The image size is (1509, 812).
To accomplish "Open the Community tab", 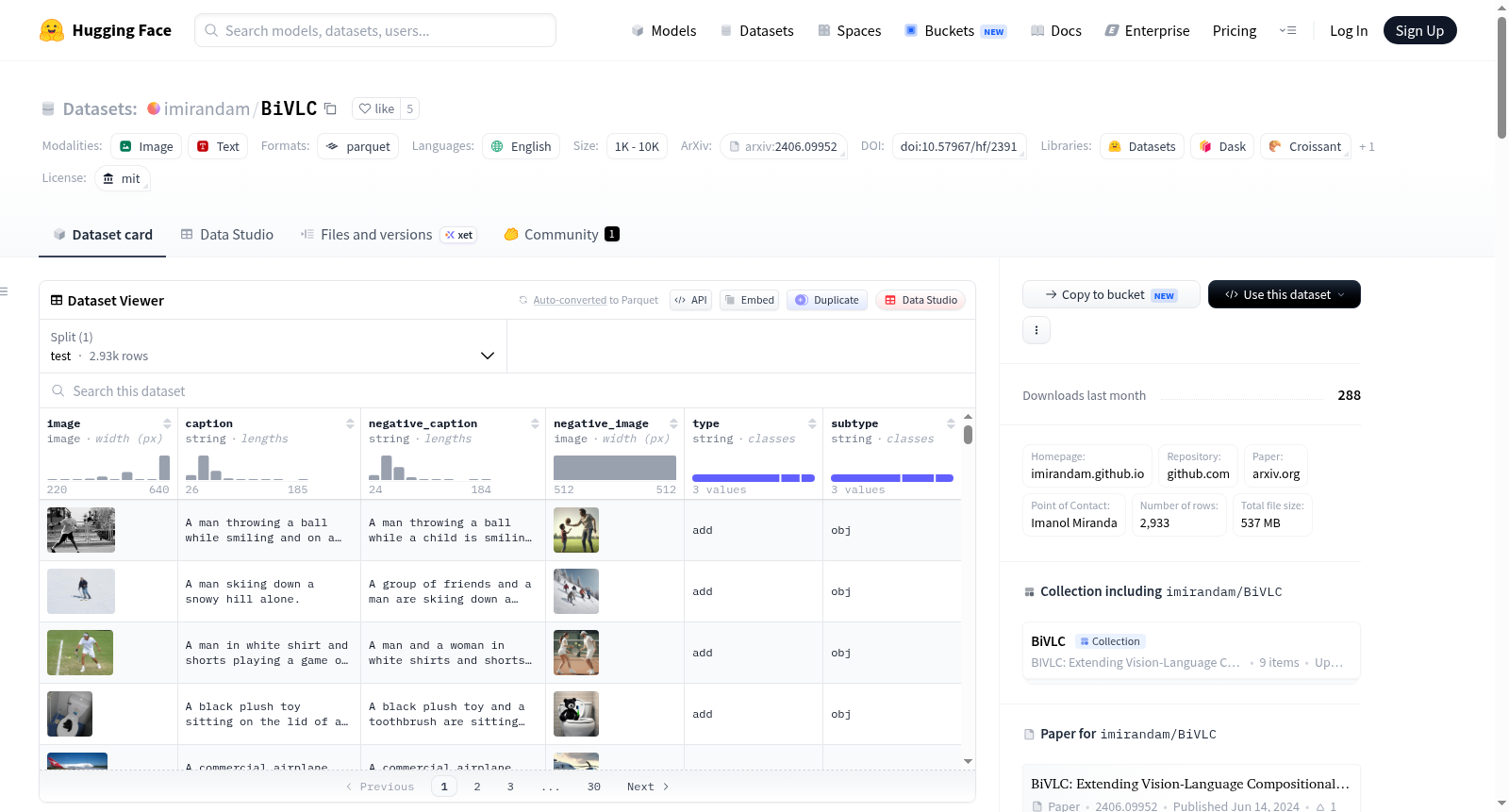I will click(562, 234).
